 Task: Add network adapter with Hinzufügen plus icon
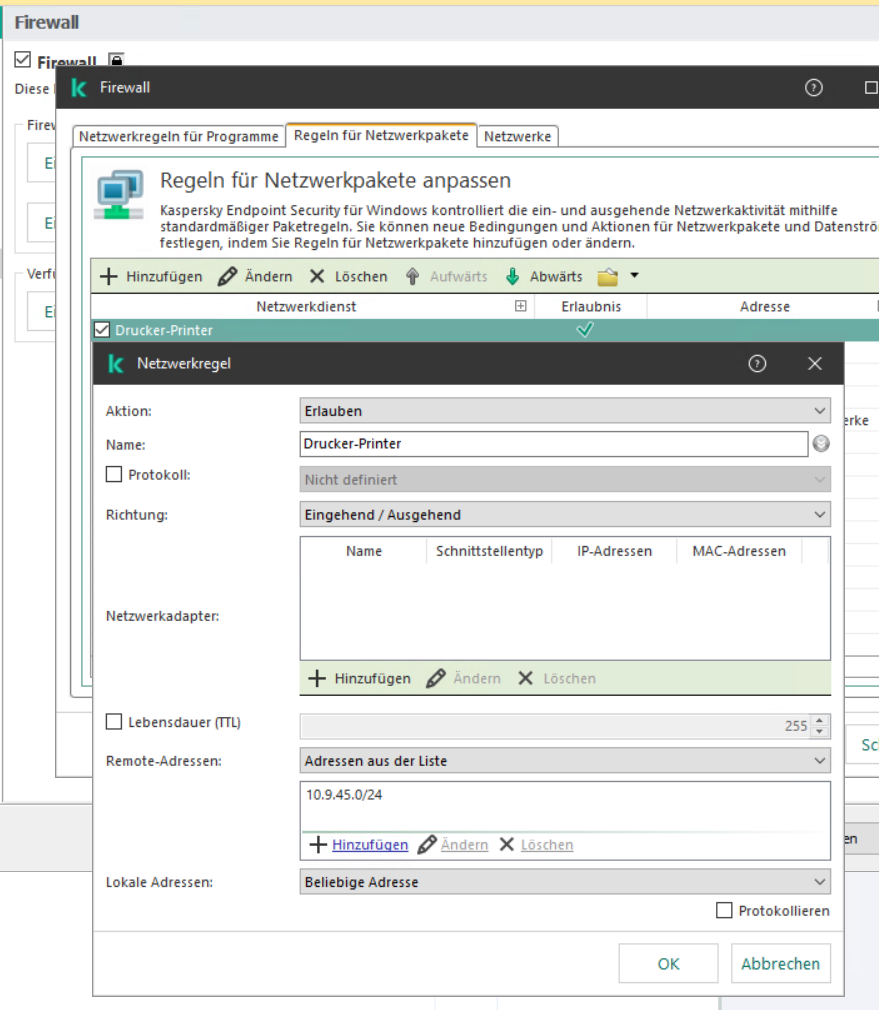(317, 679)
